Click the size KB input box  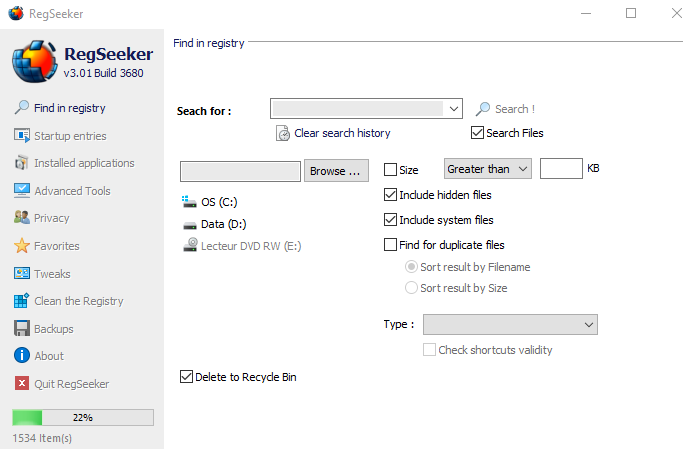click(x=561, y=168)
